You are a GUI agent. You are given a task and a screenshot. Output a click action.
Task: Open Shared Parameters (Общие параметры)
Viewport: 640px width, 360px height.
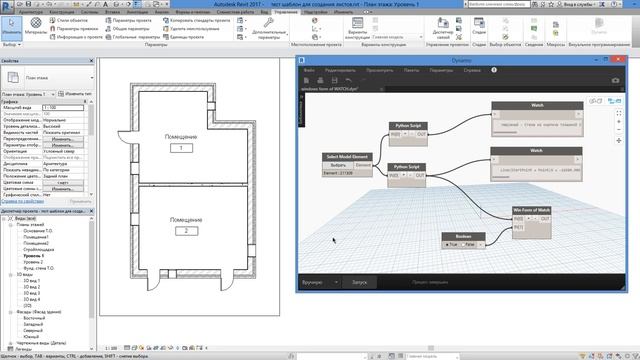(x=127, y=29)
